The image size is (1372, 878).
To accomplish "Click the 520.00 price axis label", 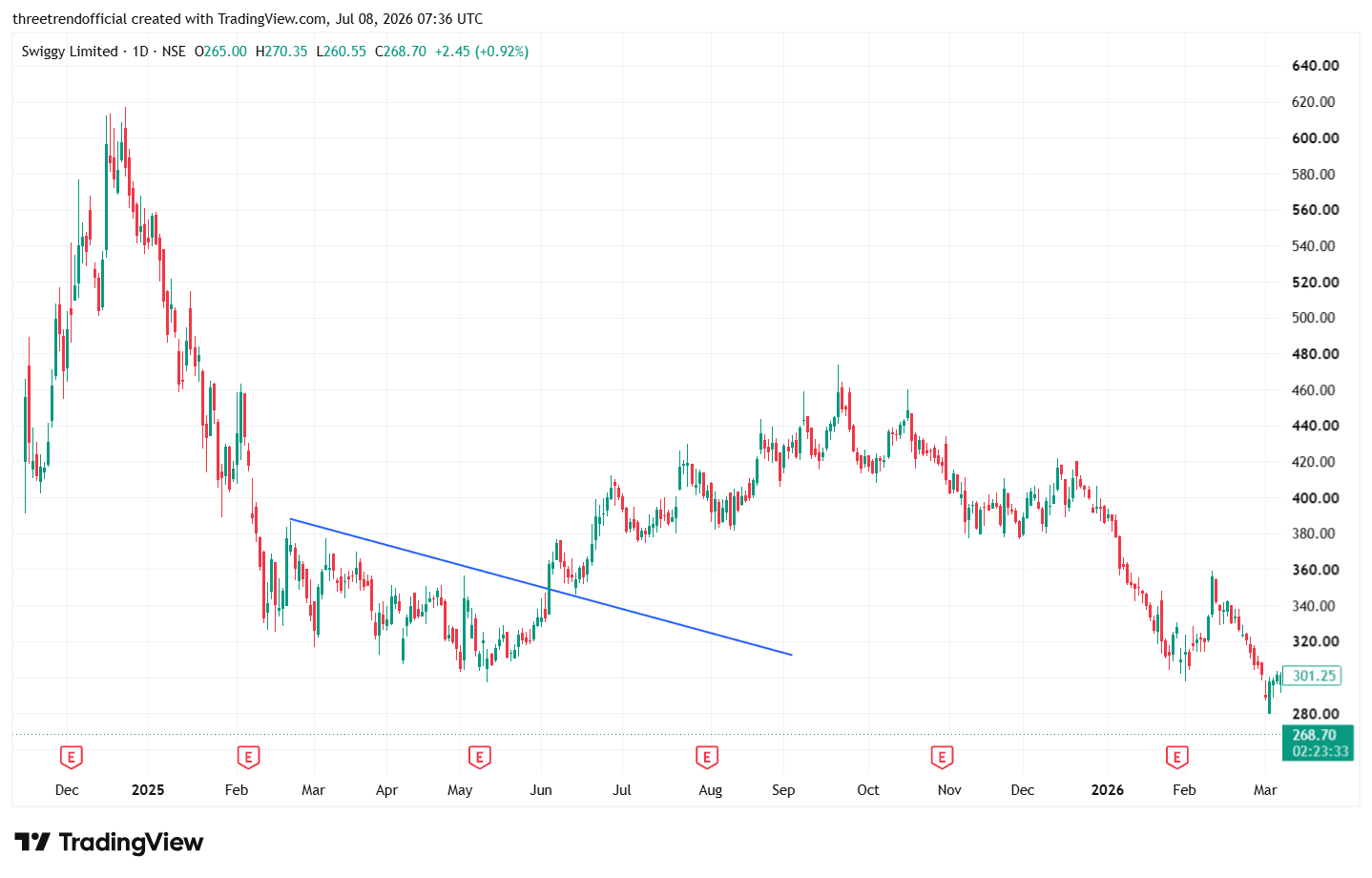I will (x=1315, y=282).
